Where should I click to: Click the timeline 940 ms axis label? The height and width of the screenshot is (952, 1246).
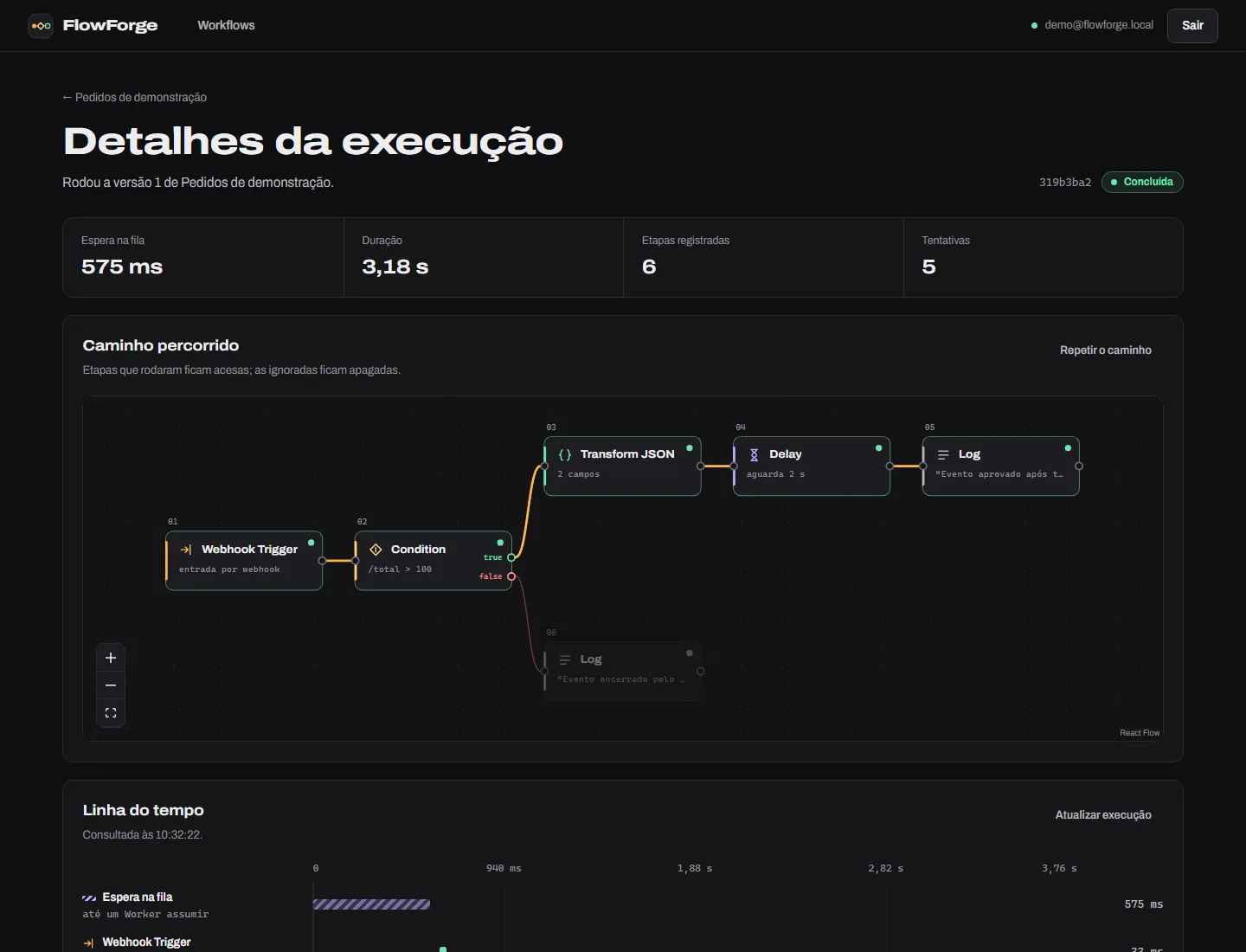click(x=504, y=868)
